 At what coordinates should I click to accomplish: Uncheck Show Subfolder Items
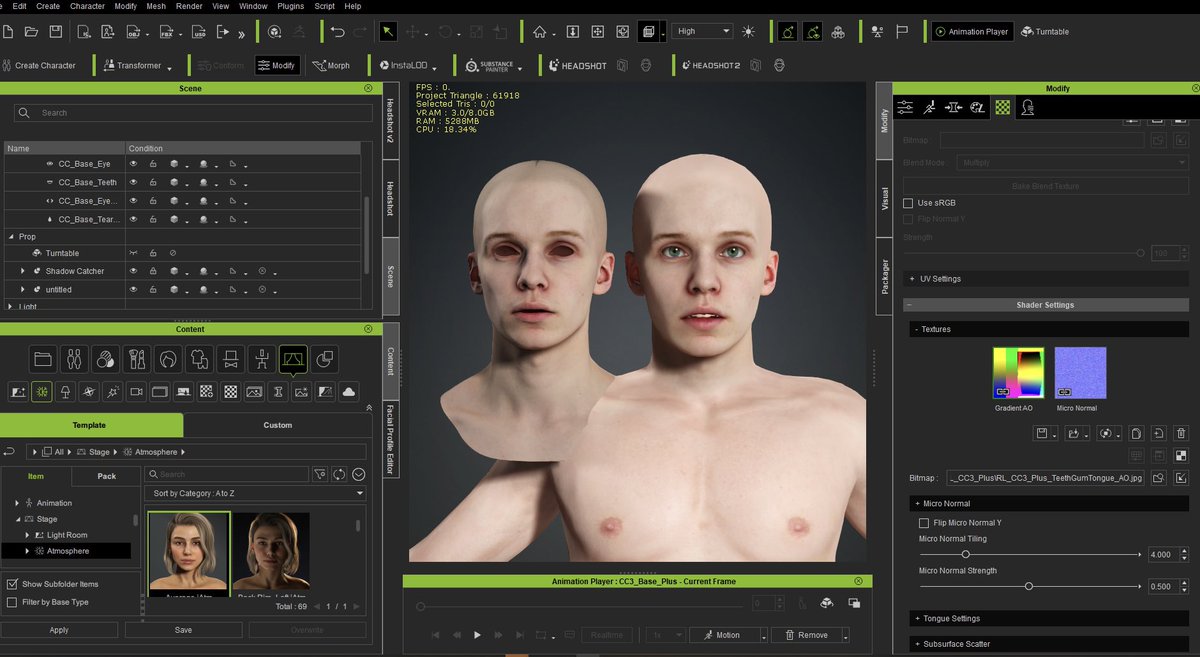(x=12, y=584)
